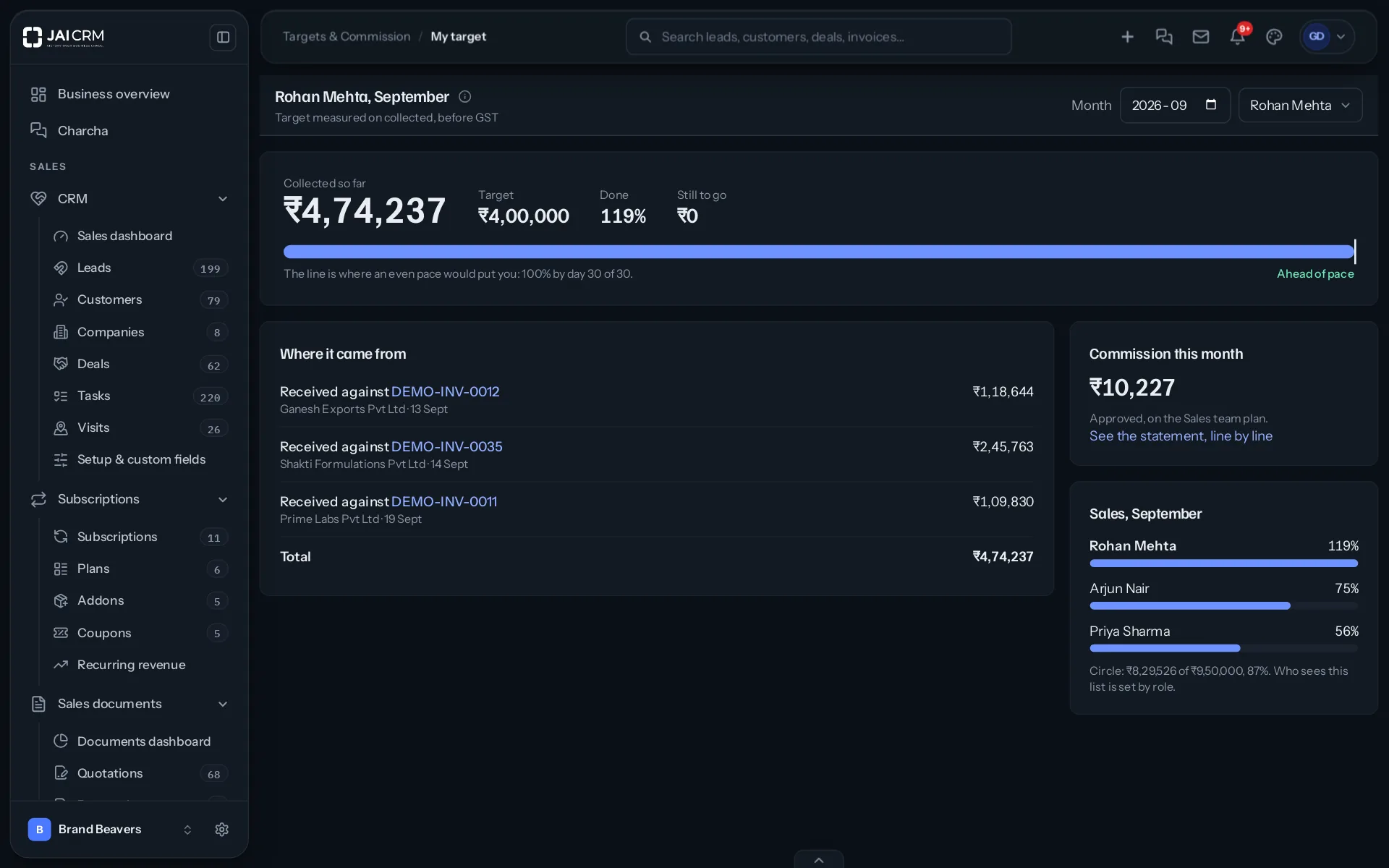Open invoice DEMO-INV-0012 link
The width and height of the screenshot is (1389, 868).
click(x=445, y=391)
